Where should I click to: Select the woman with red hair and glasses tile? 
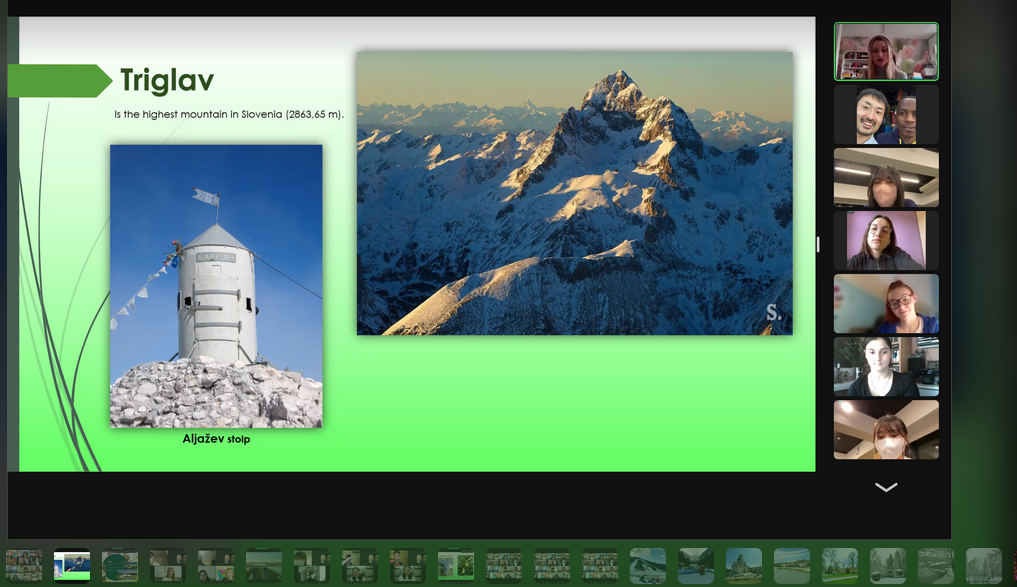(886, 304)
